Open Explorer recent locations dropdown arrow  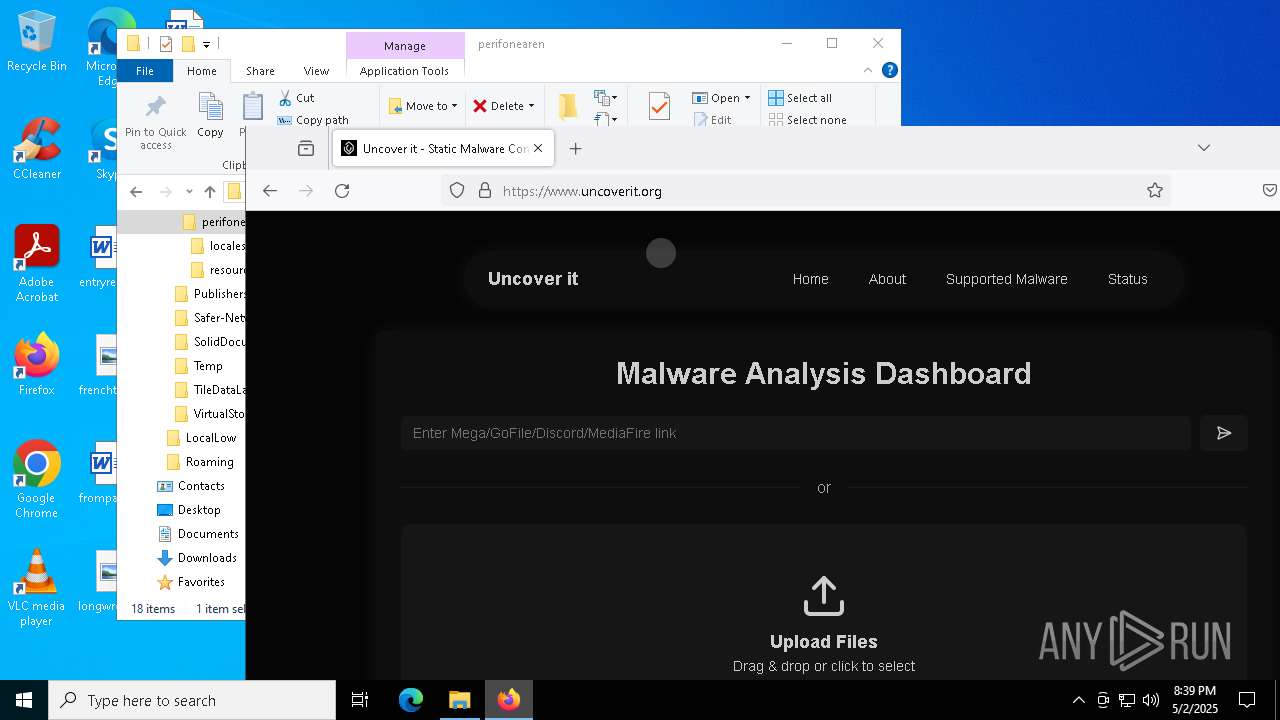click(189, 192)
